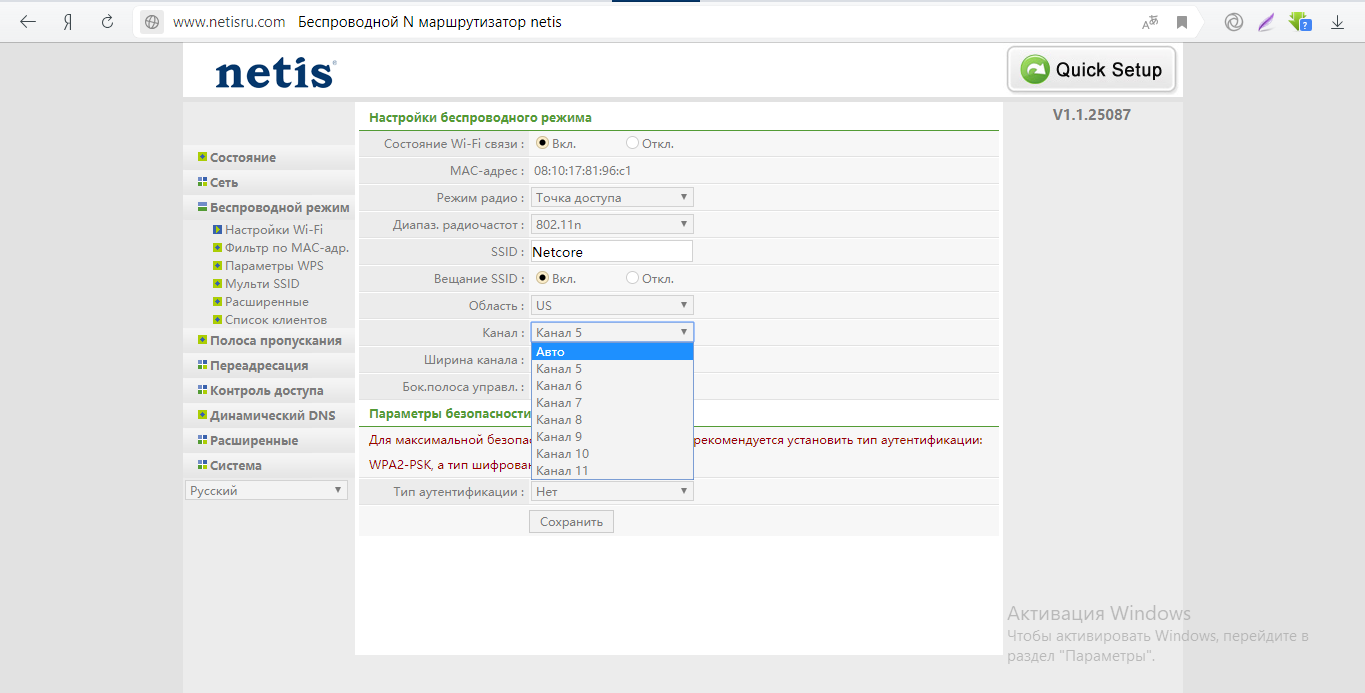
Task: Open the Переадресация section
Action: point(259,366)
